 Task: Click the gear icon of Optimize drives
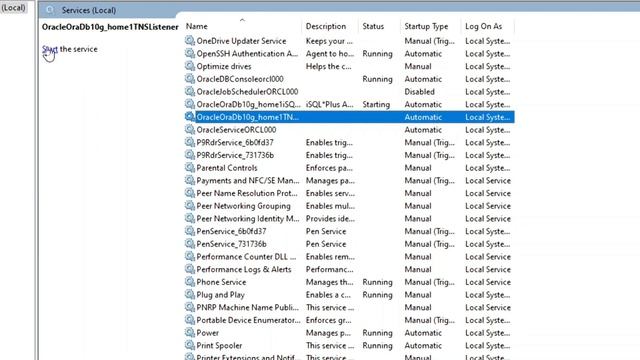click(x=189, y=66)
